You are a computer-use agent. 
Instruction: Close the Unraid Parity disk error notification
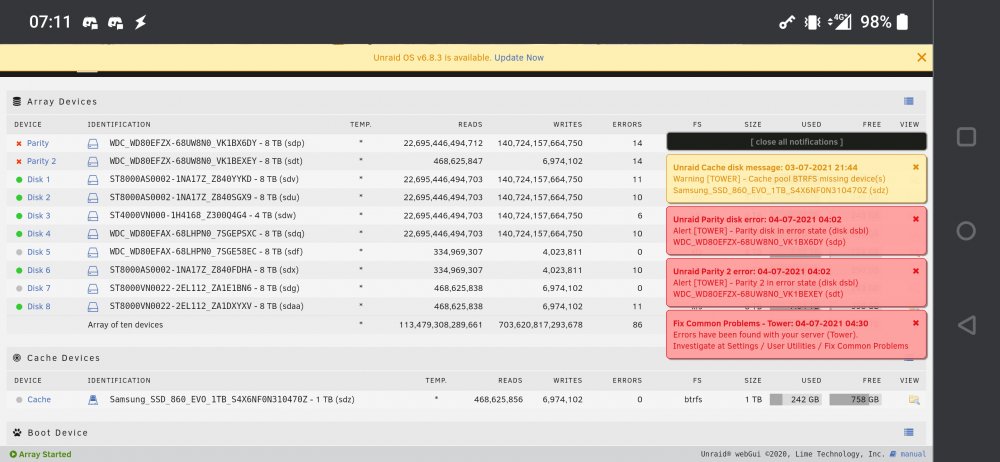pos(916,219)
